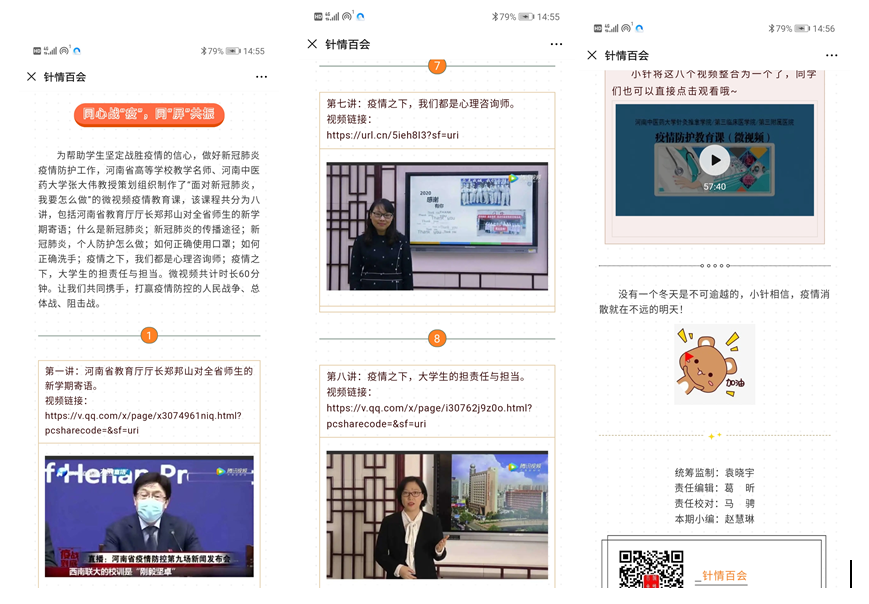Viewport: 869px width, 604px height.
Task: Open lecture eight v.qq.com video link
Action: pos(429,415)
